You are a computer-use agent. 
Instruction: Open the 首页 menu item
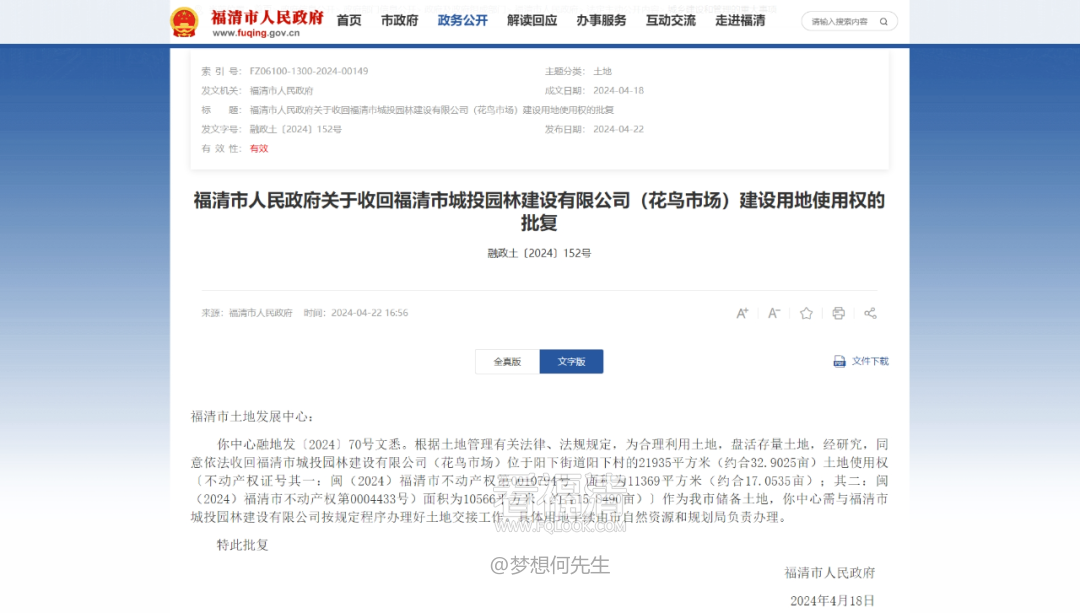coord(349,21)
